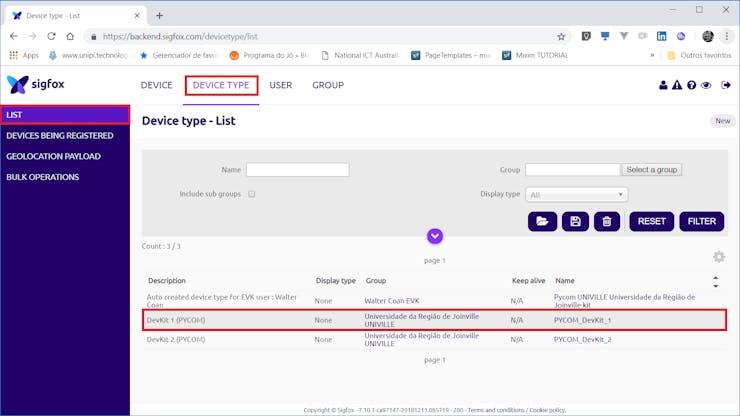Screen dimensions: 740x416
Task: Open Chrome three-dot menu
Action: click(727, 36)
